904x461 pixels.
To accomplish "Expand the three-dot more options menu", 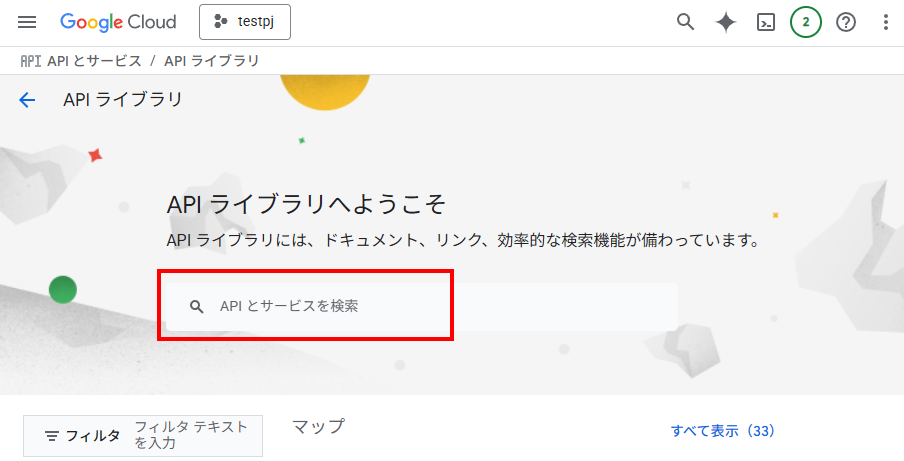I will 885,22.
